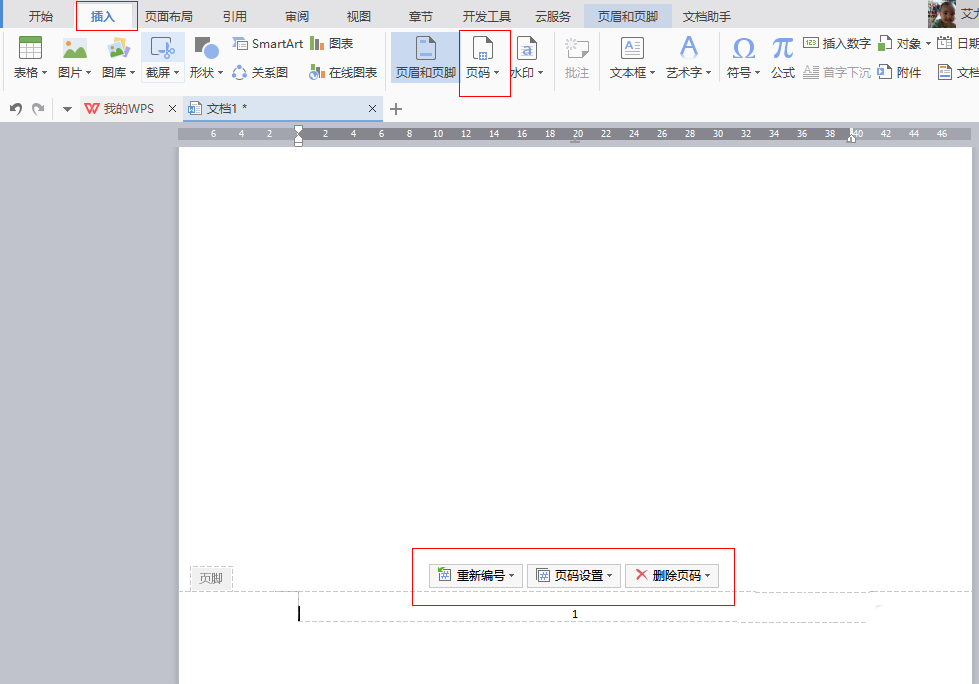
Task: Select the 插入 ribbon tab
Action: click(x=103, y=16)
